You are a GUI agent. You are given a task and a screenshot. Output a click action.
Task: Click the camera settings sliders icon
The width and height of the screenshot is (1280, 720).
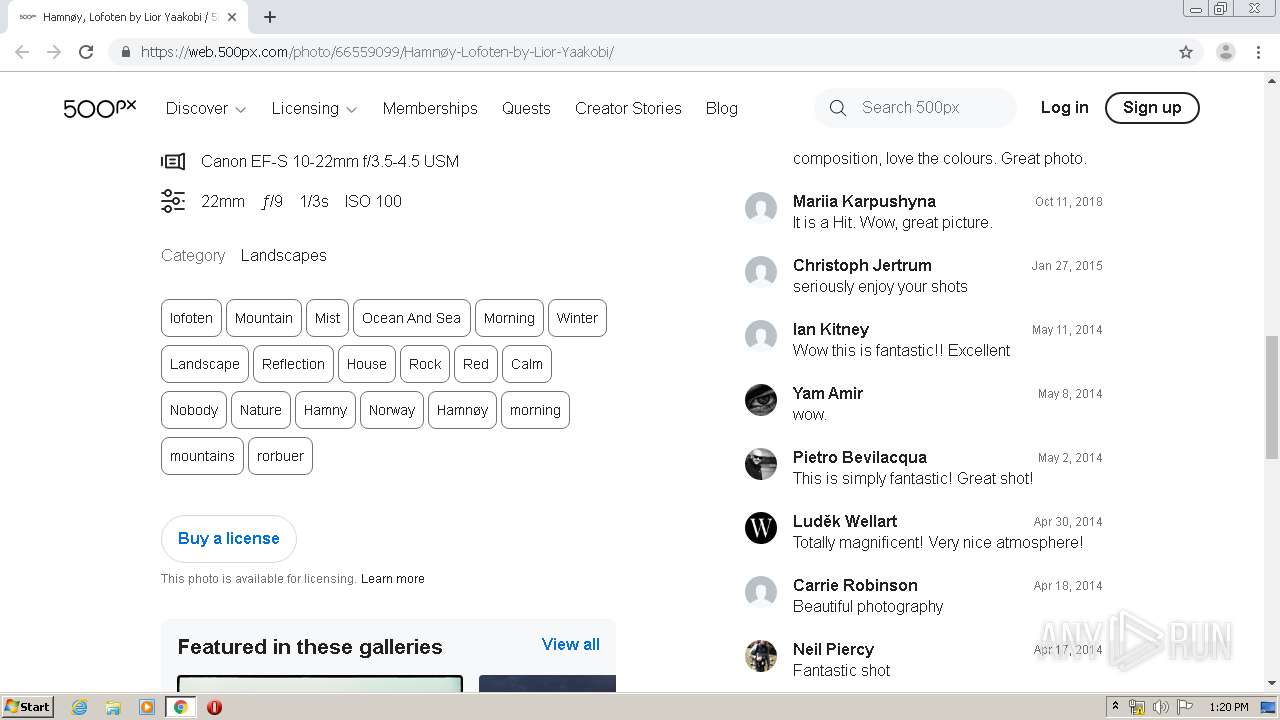[173, 201]
